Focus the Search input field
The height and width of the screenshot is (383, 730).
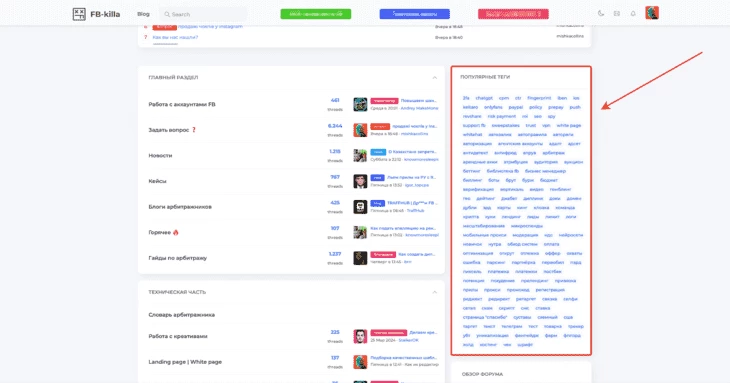coord(203,14)
